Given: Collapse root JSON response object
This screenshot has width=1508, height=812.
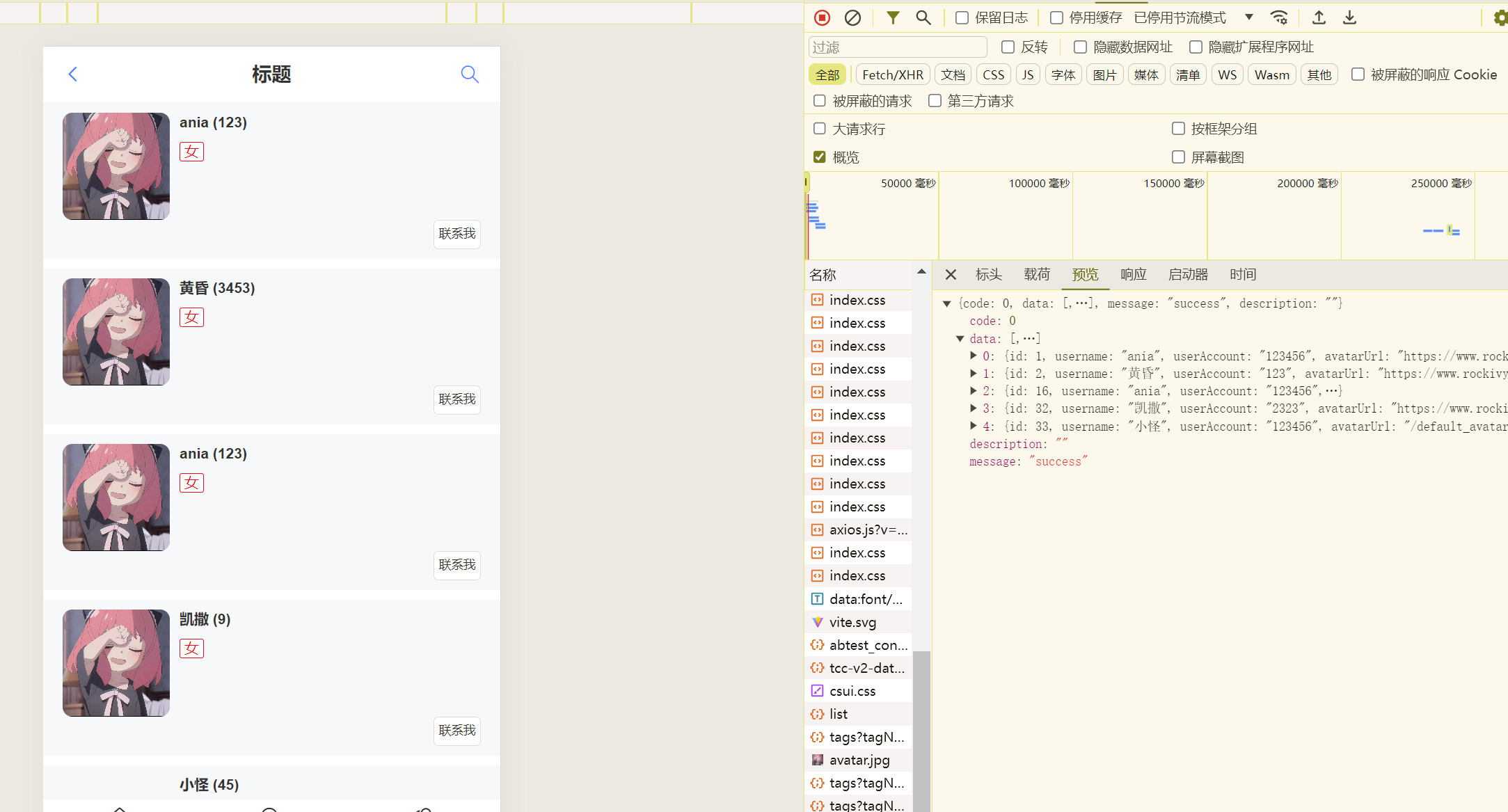Looking at the screenshot, I should click(x=946, y=303).
